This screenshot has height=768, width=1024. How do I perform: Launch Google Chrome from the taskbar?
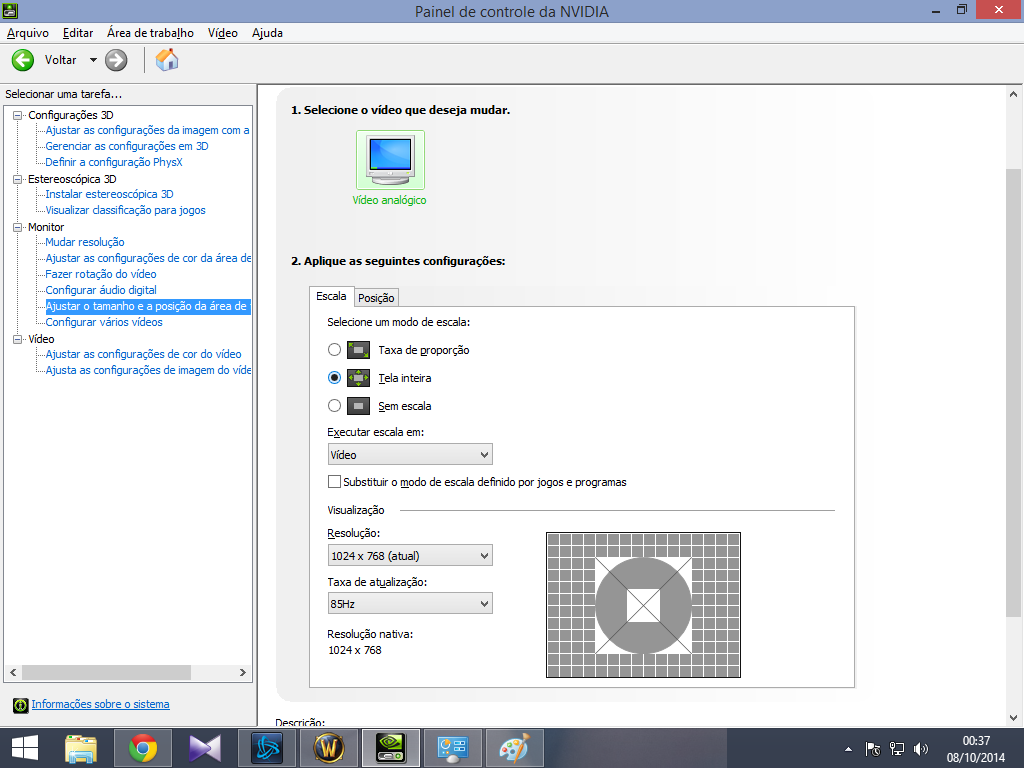click(x=143, y=748)
